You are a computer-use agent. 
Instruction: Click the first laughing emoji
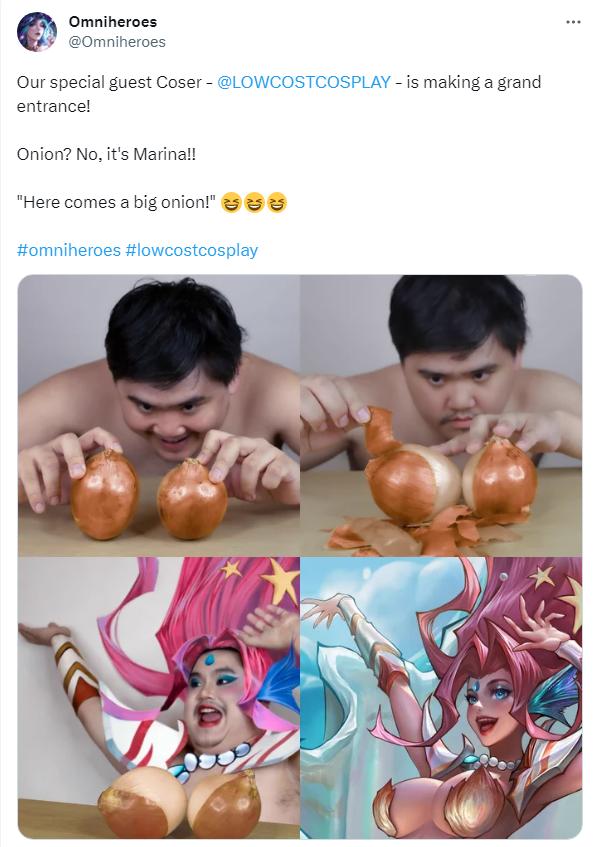[x=231, y=203]
